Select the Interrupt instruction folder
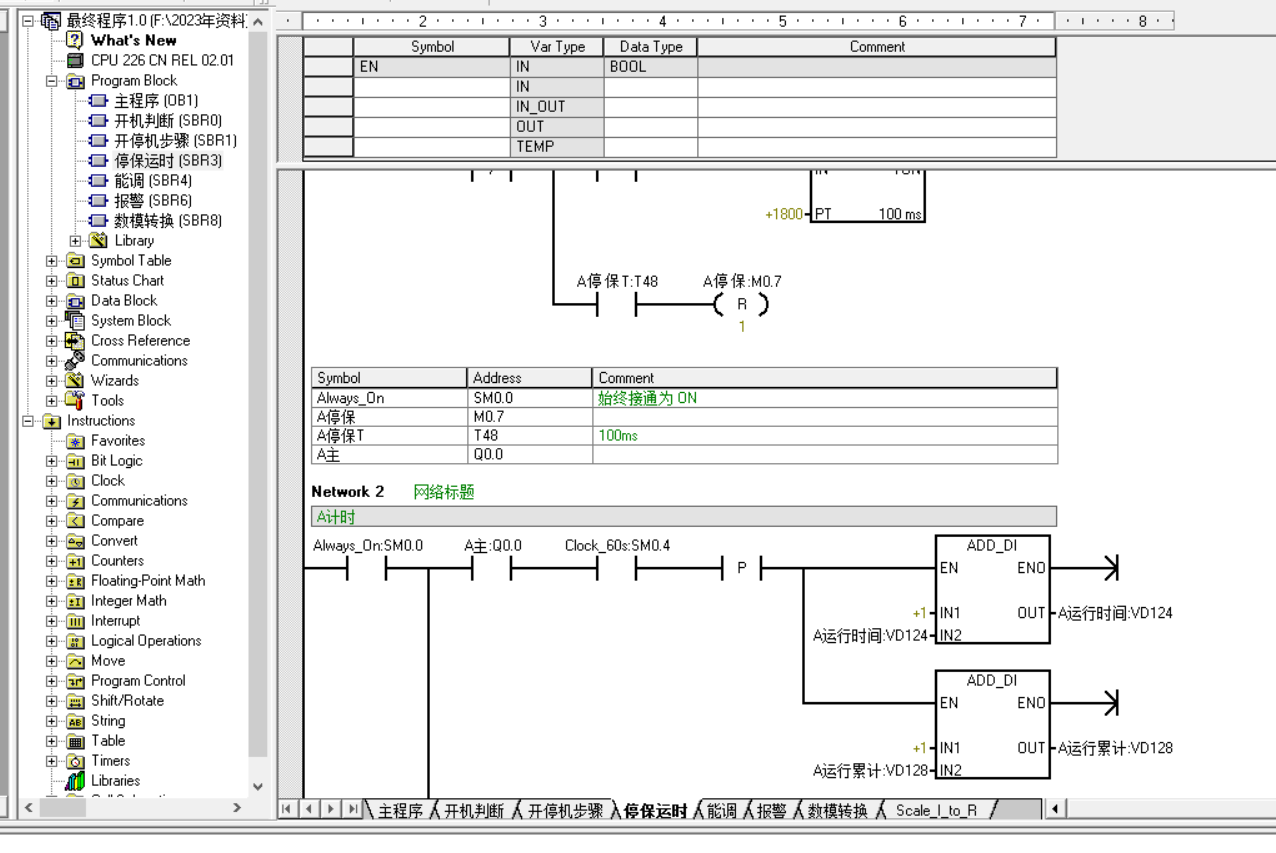The width and height of the screenshot is (1276, 853). pyautogui.click(x=115, y=620)
